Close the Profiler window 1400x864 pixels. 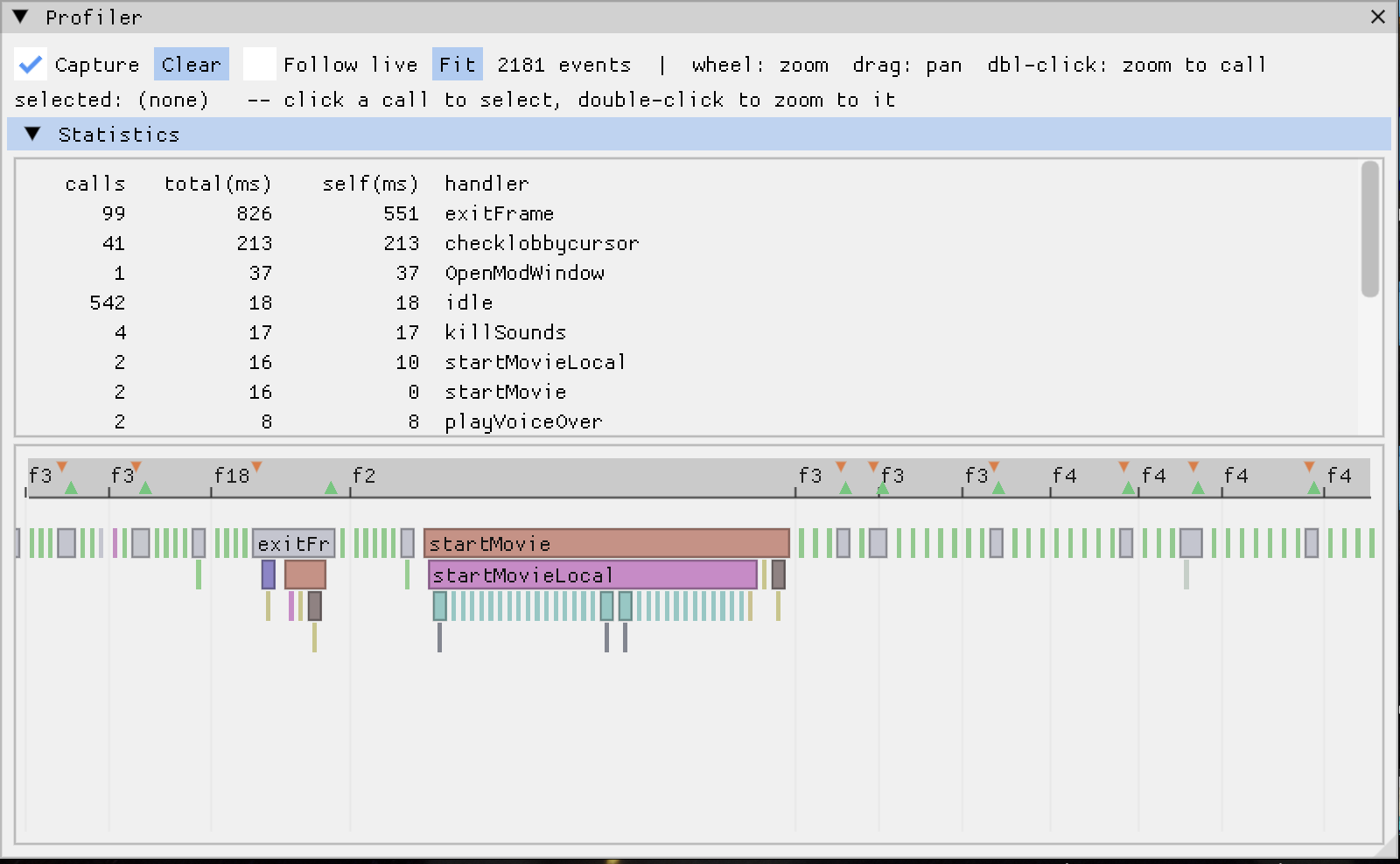coord(1378,17)
